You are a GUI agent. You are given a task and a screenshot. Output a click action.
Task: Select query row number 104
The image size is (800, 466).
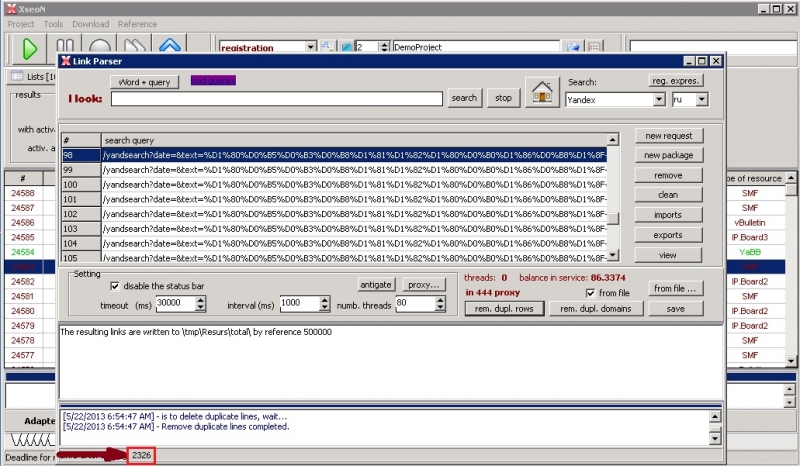335,243
